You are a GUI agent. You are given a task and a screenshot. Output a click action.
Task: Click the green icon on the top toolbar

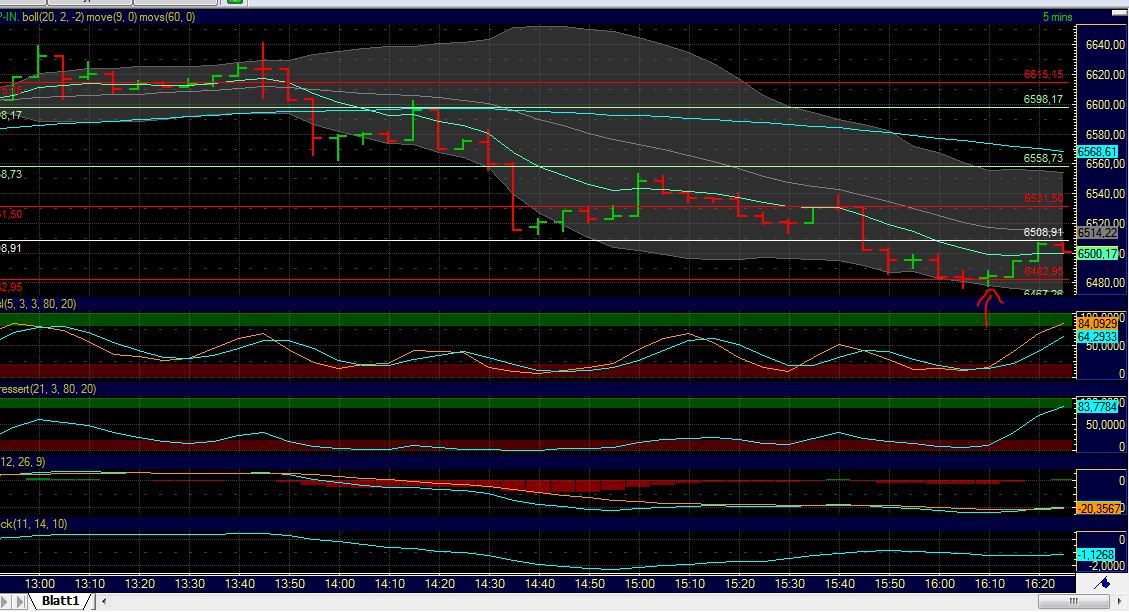point(234,2)
